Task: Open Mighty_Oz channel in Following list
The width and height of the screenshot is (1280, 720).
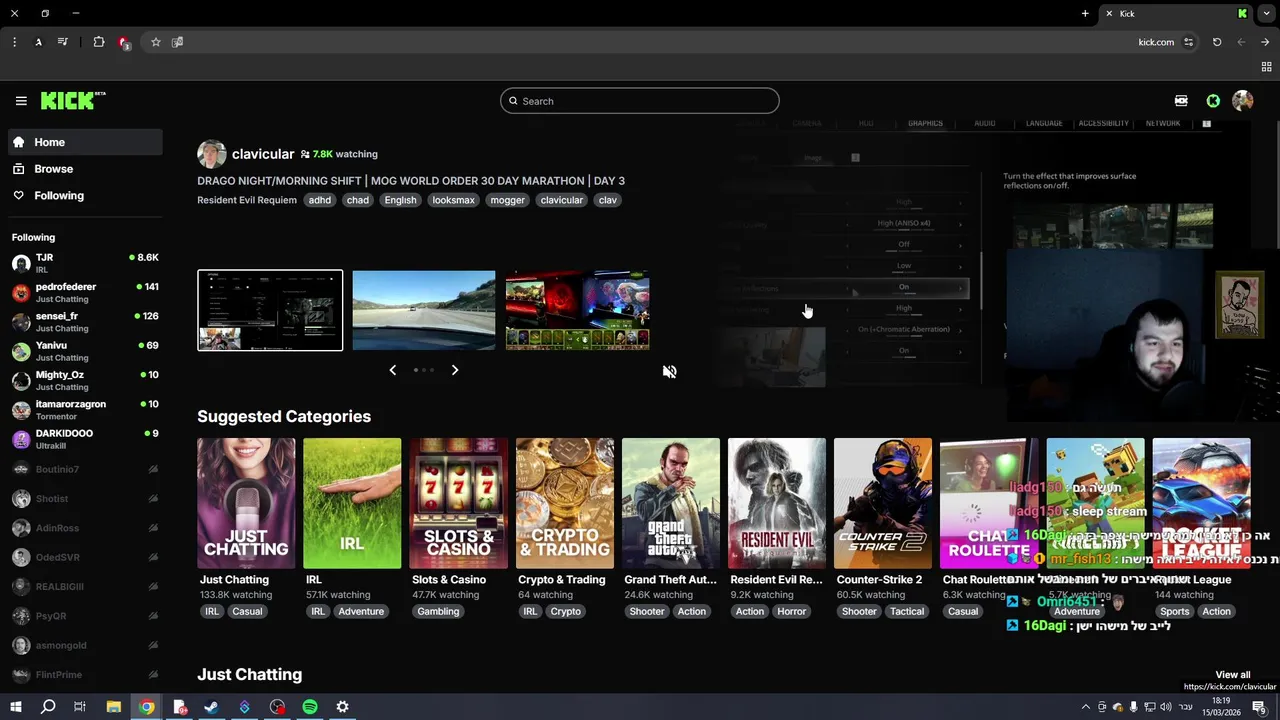Action: [85, 380]
